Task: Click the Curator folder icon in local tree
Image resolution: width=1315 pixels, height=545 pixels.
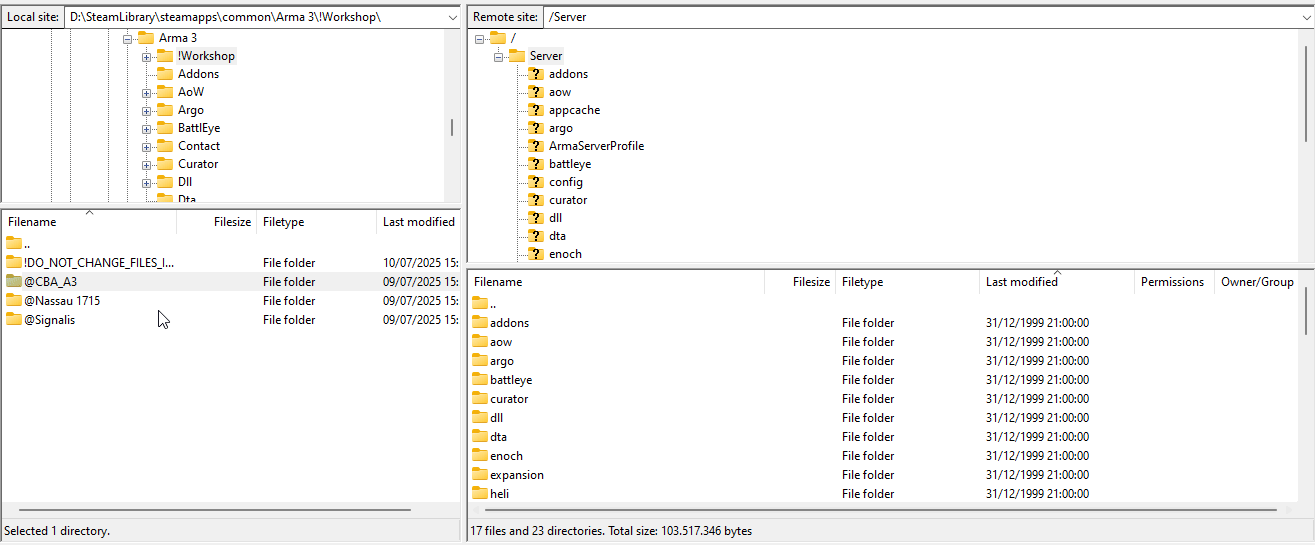Action: [x=165, y=164]
